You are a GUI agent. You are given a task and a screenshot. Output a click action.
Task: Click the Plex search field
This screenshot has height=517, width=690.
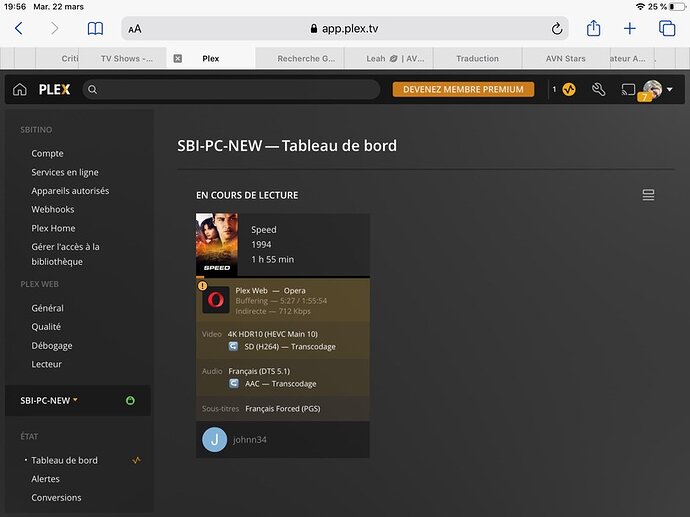pos(231,90)
